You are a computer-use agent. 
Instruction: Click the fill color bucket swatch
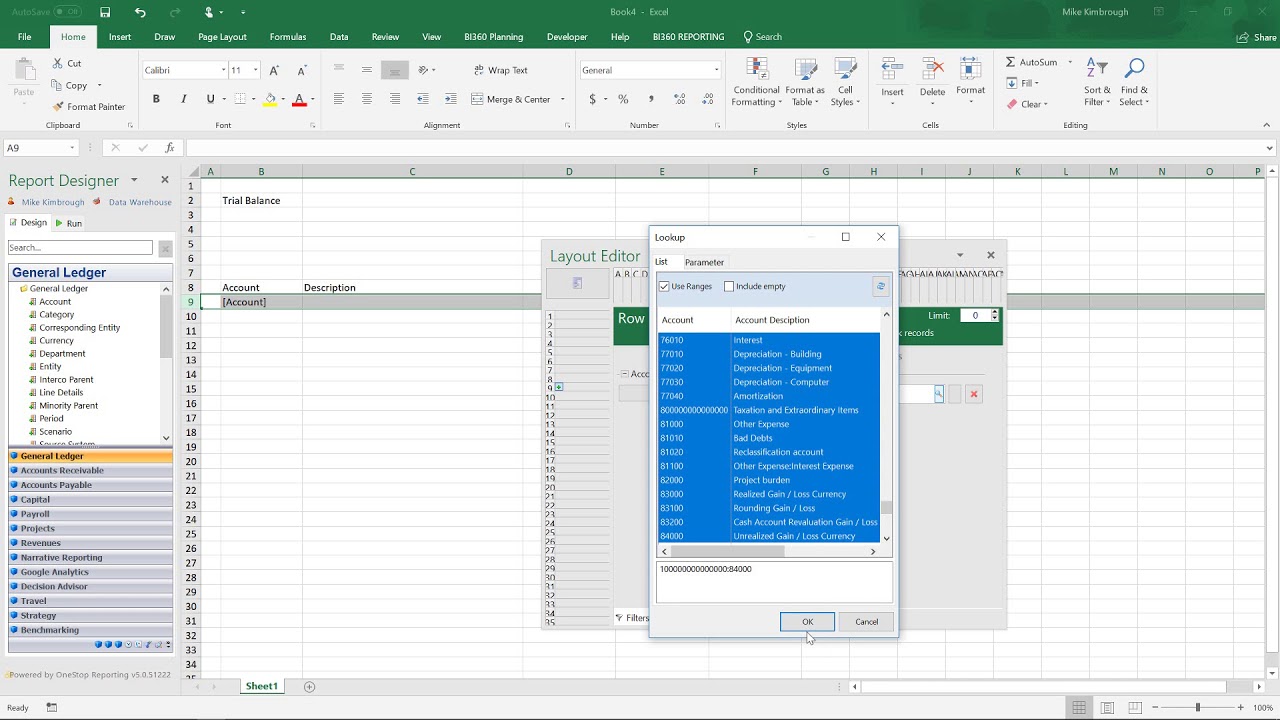click(270, 99)
